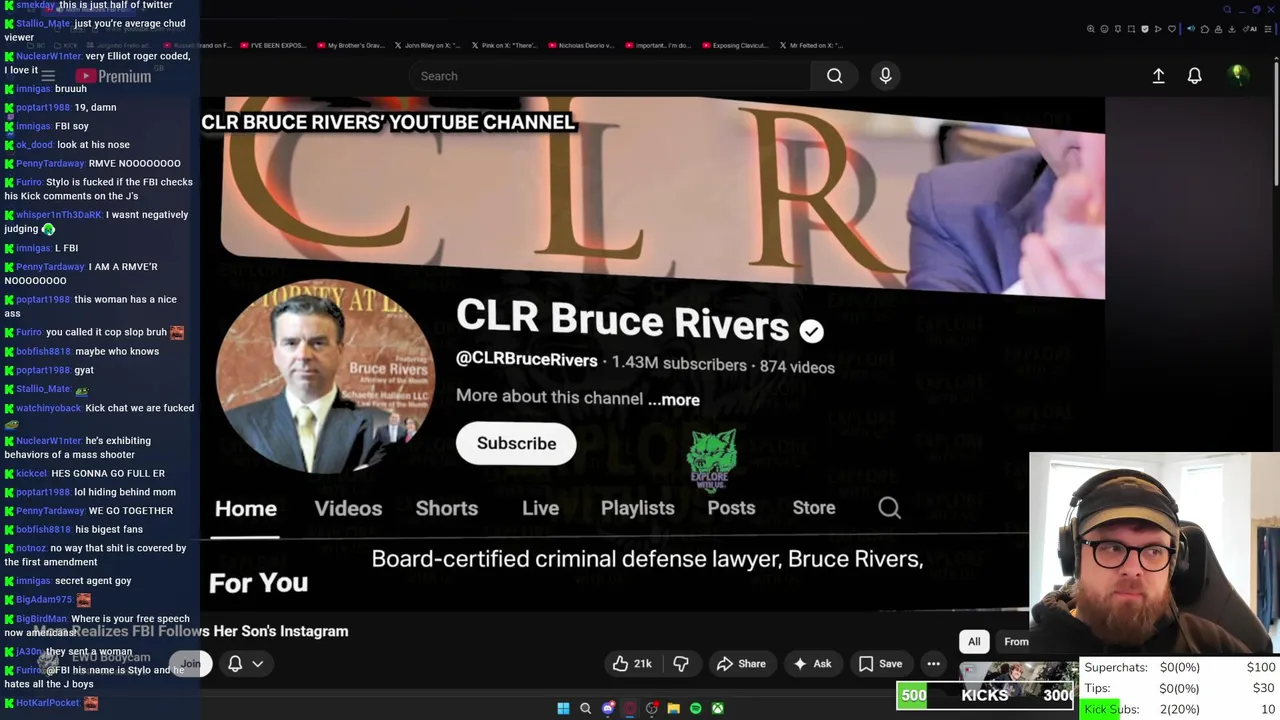This screenshot has height=720, width=1280.
Task: Open the YouTube hamburger guide menu
Action: 47,76
